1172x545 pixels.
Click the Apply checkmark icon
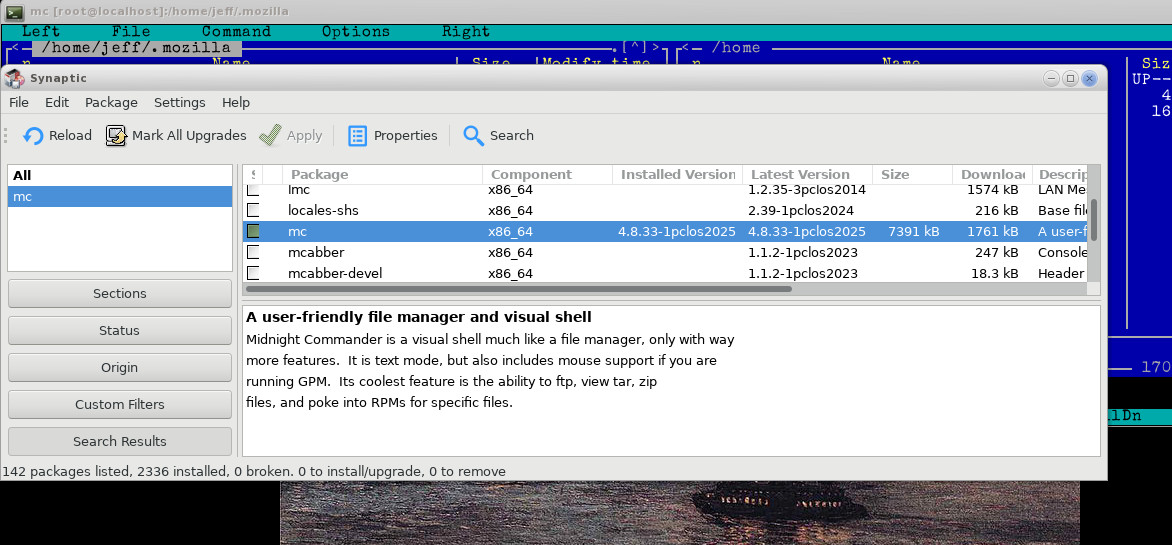click(x=270, y=135)
